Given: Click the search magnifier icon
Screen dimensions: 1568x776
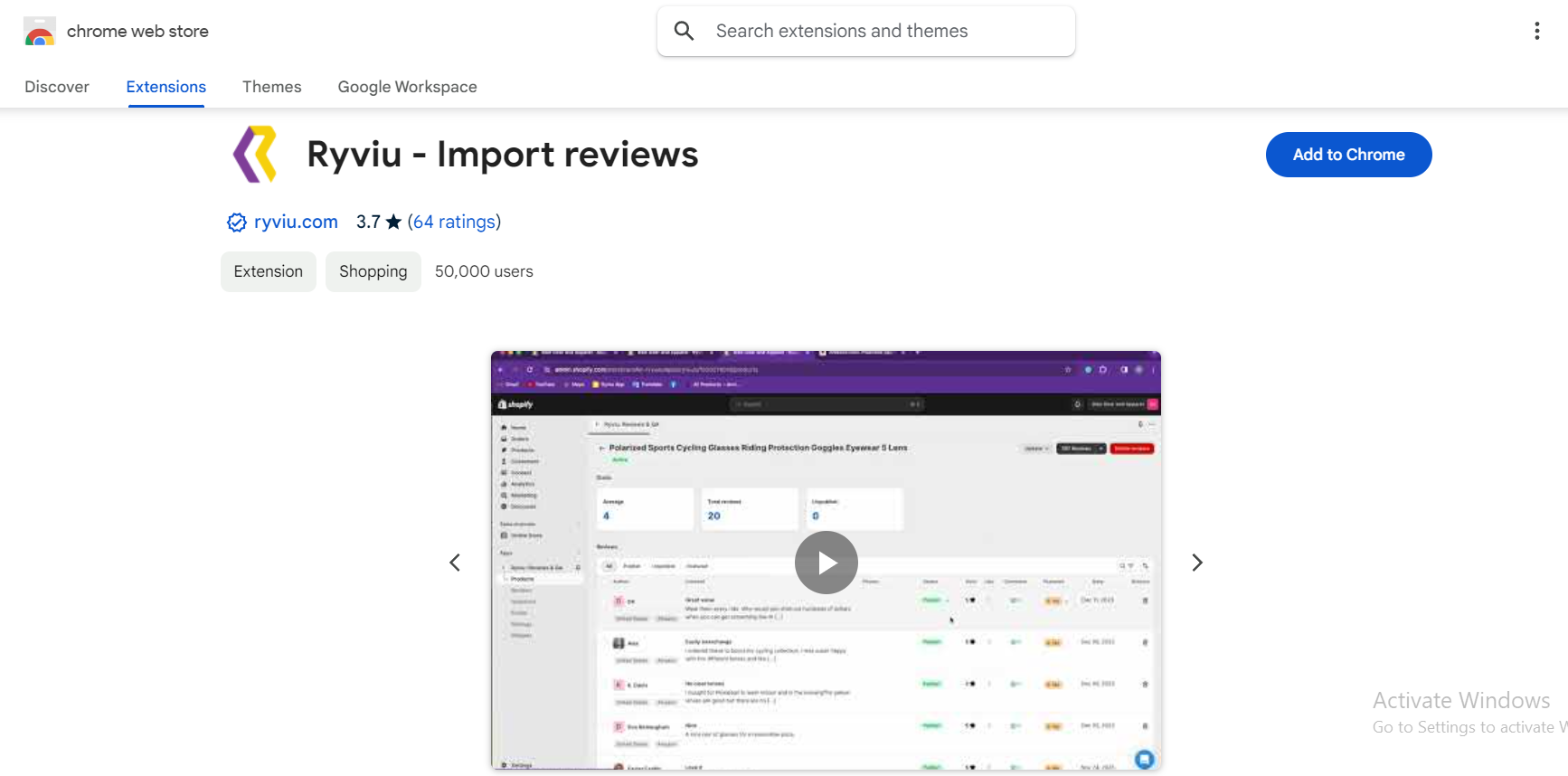Looking at the screenshot, I should point(685,31).
